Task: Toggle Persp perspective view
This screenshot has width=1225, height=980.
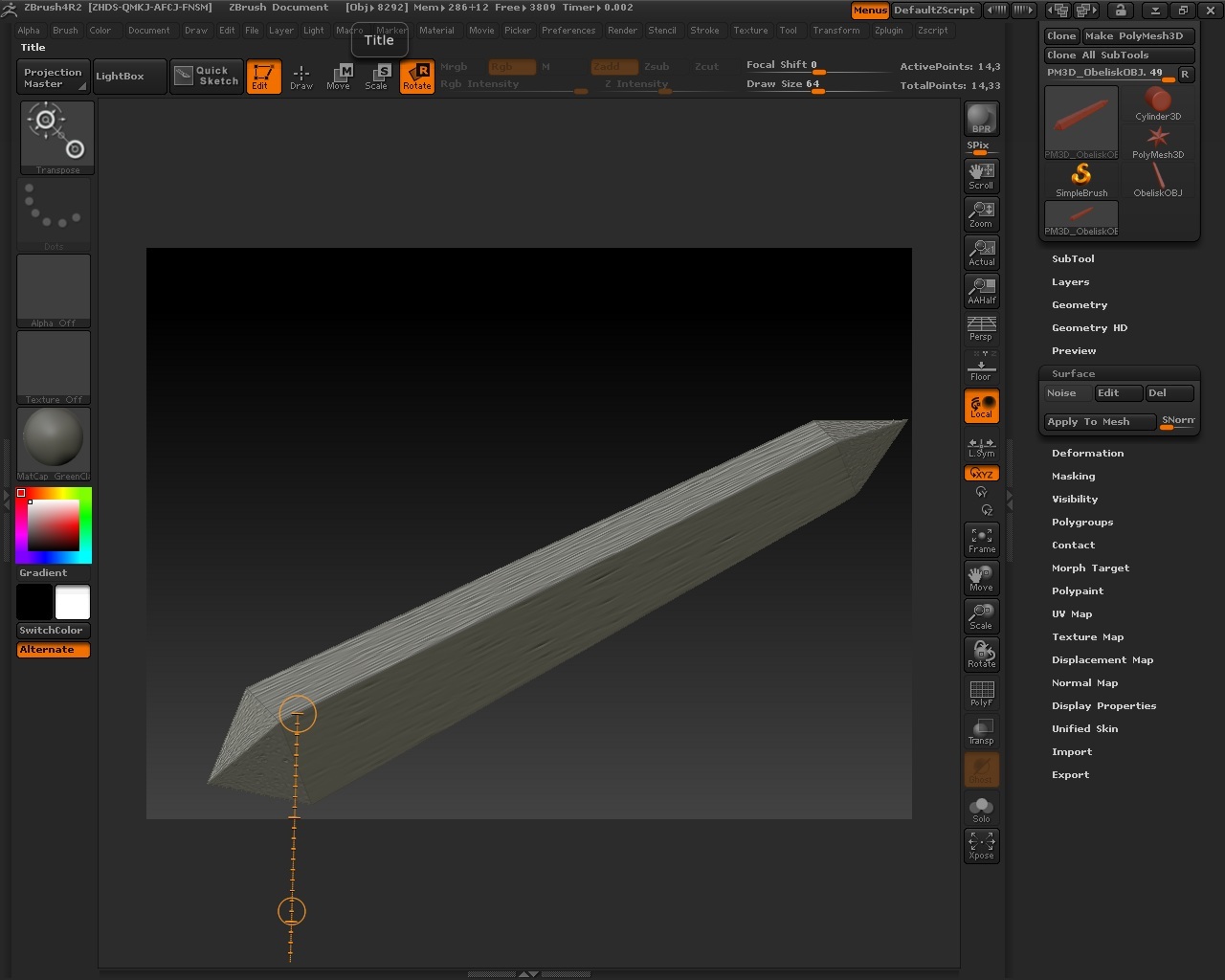Action: pyautogui.click(x=981, y=328)
